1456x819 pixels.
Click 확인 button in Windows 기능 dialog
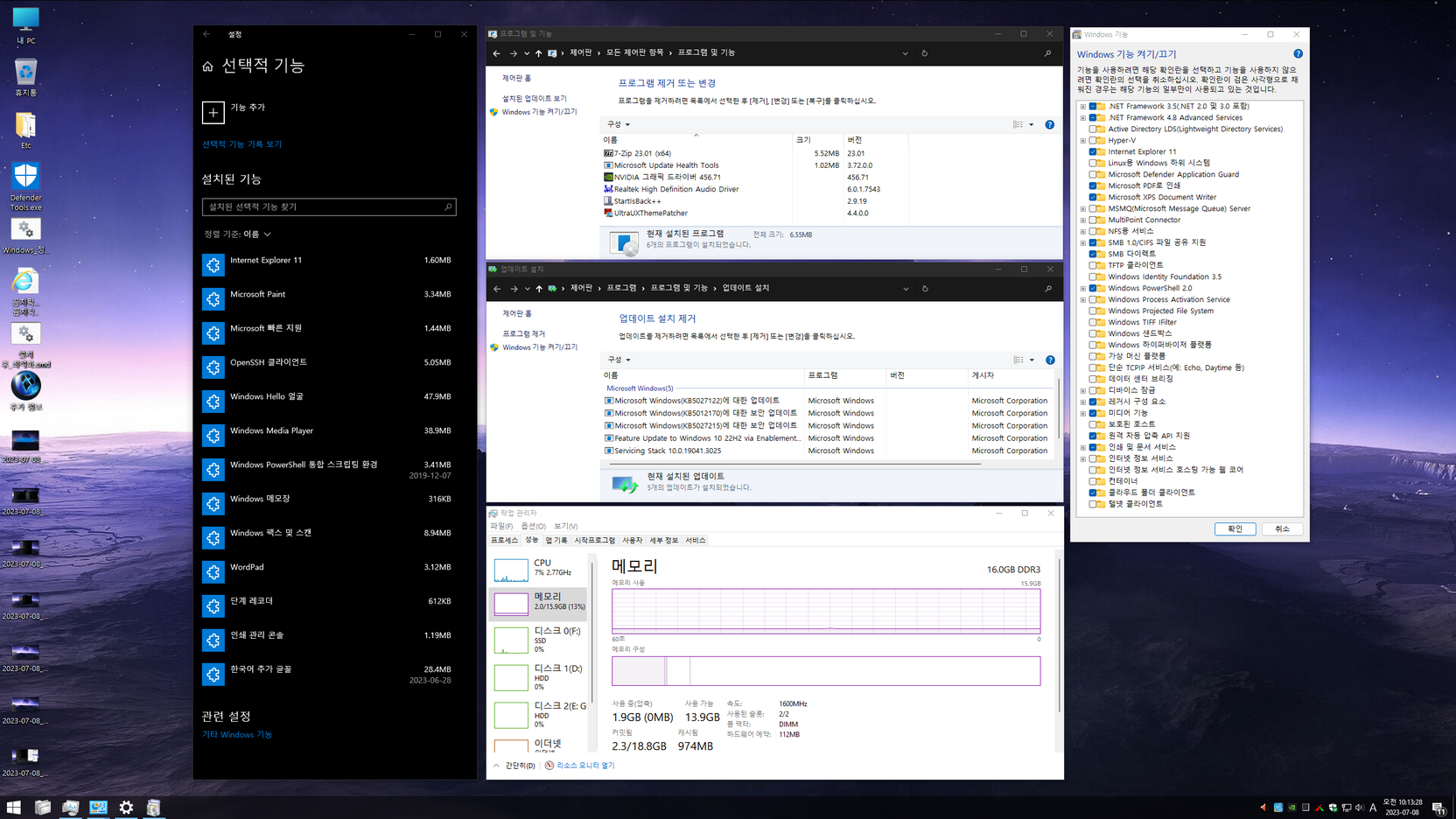pyautogui.click(x=1235, y=528)
